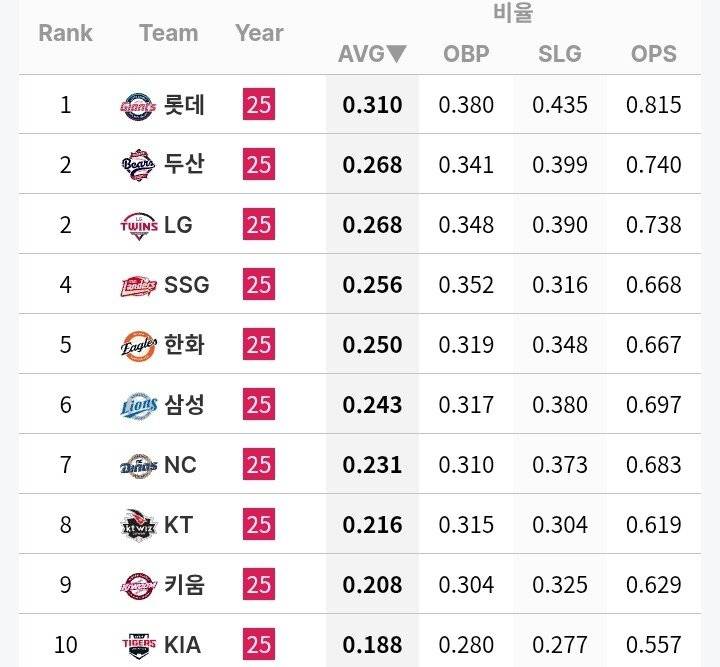The image size is (720, 667).
Task: Click the red 25 year badge for KIA
Action: coord(259,644)
